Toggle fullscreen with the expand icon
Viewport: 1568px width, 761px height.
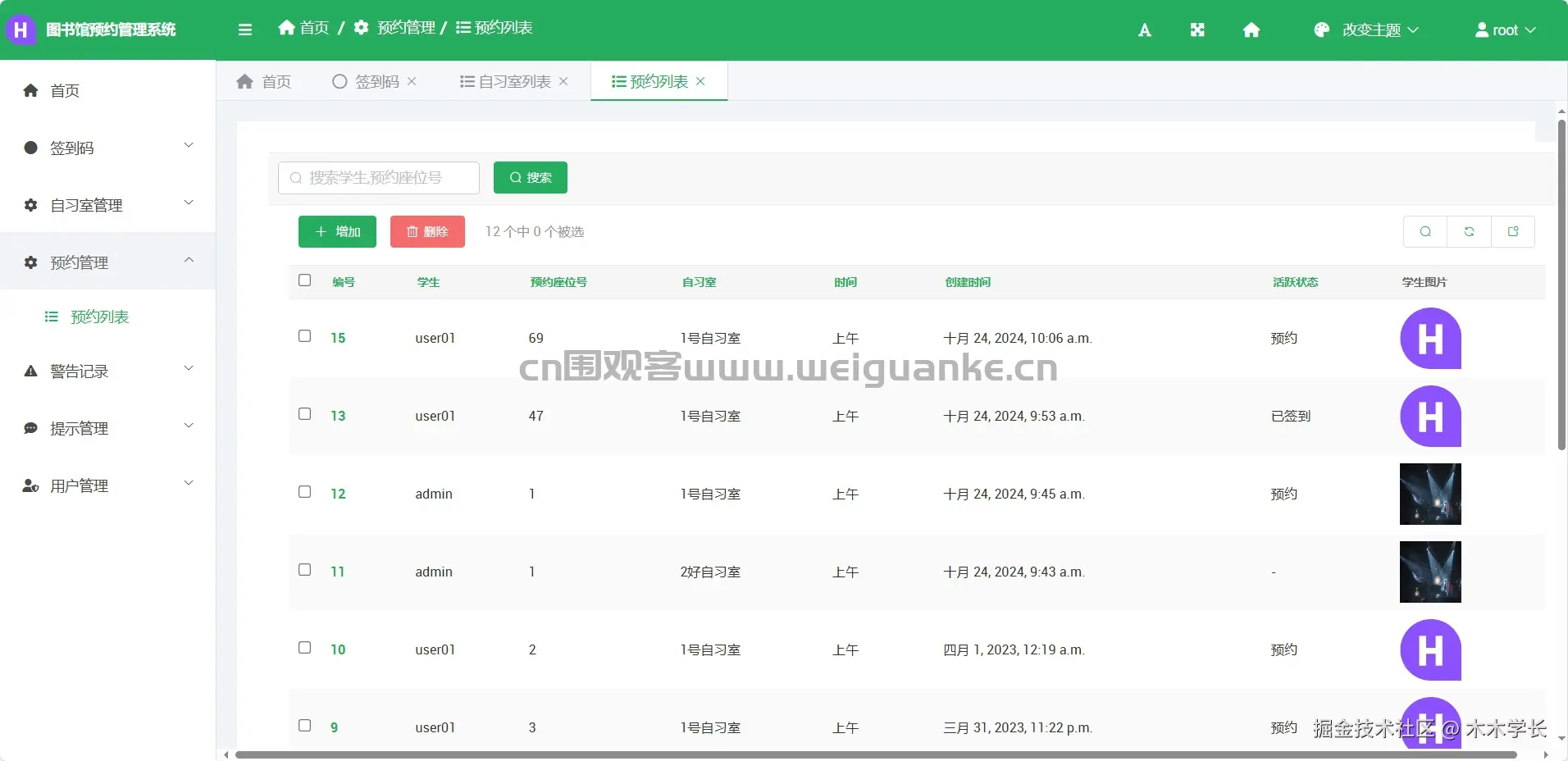click(x=1197, y=30)
